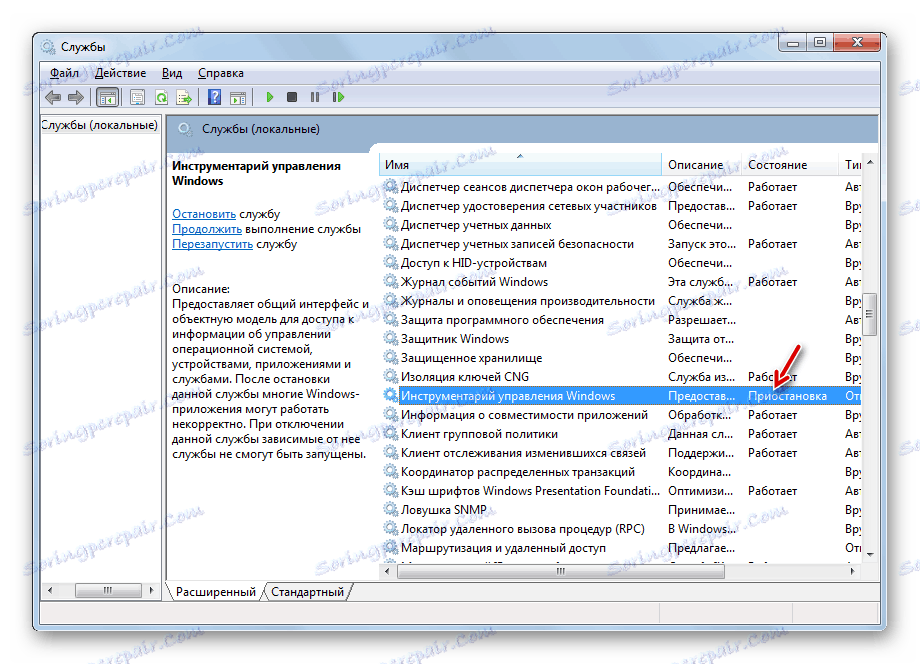Click the gear icon of Журнал событий Windows

point(390,282)
